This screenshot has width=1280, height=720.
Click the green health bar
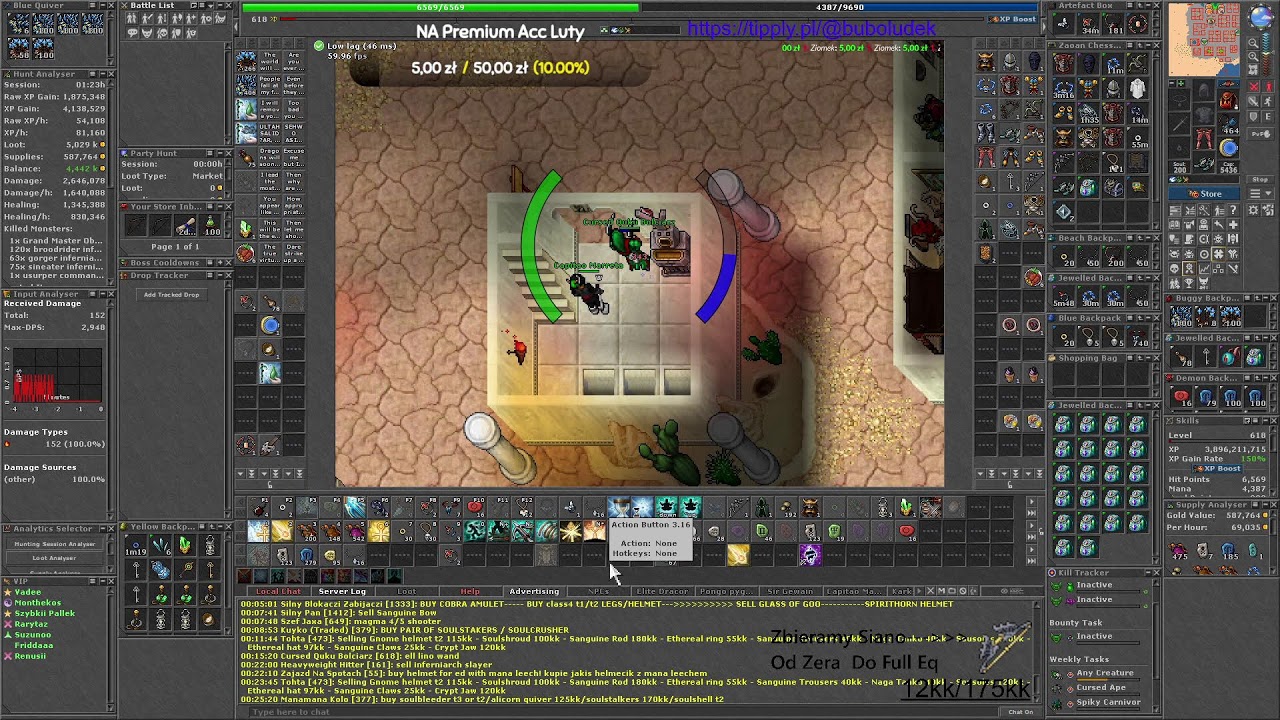point(440,7)
